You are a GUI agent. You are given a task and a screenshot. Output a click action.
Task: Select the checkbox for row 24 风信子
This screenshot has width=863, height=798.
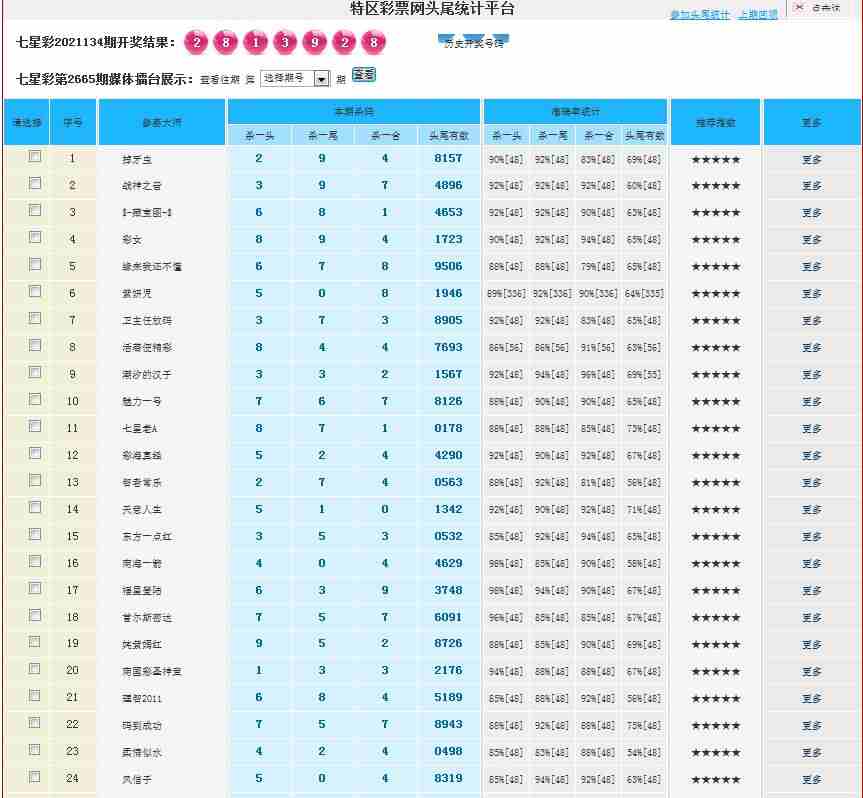(x=35, y=777)
